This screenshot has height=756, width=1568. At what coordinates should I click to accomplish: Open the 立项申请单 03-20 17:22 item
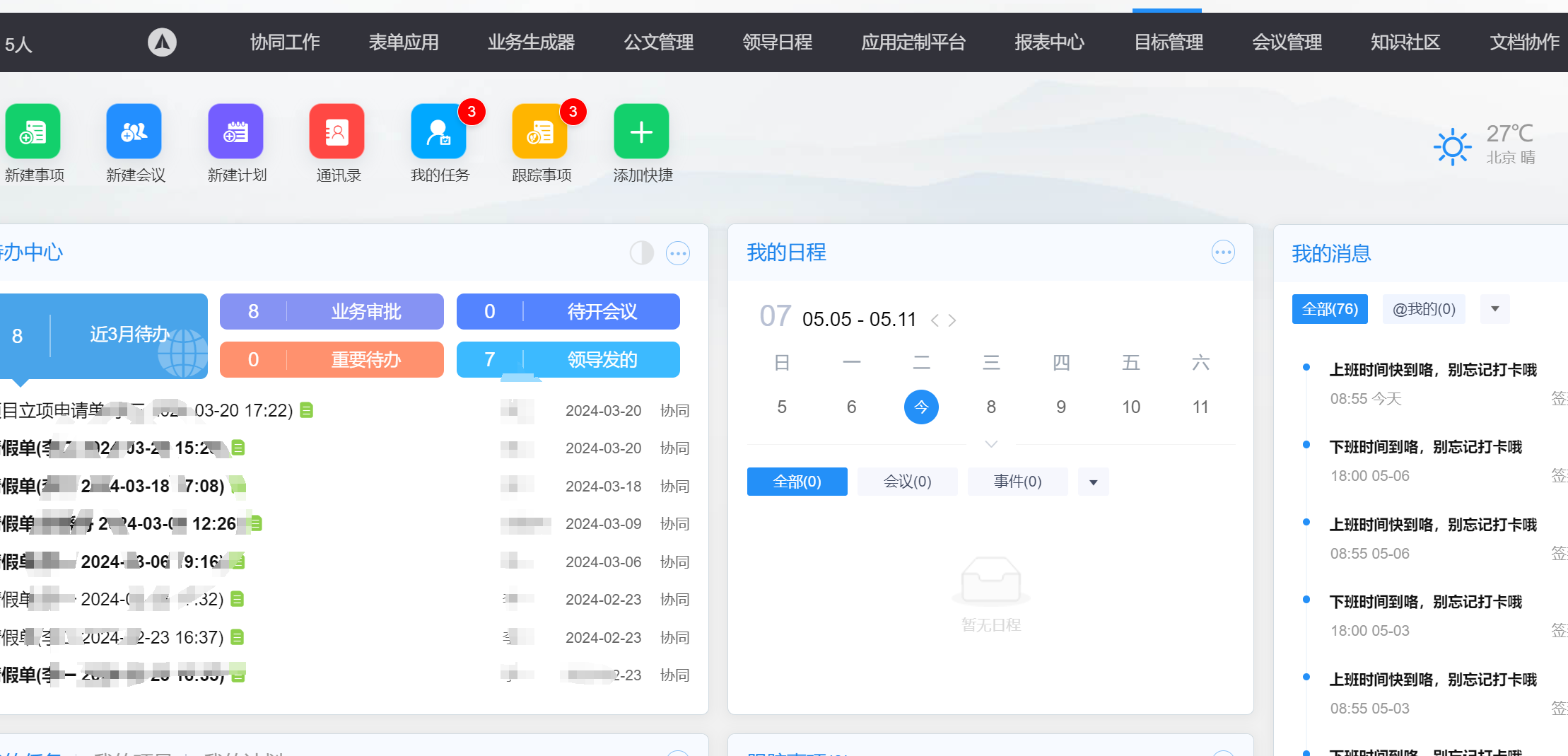[146, 410]
